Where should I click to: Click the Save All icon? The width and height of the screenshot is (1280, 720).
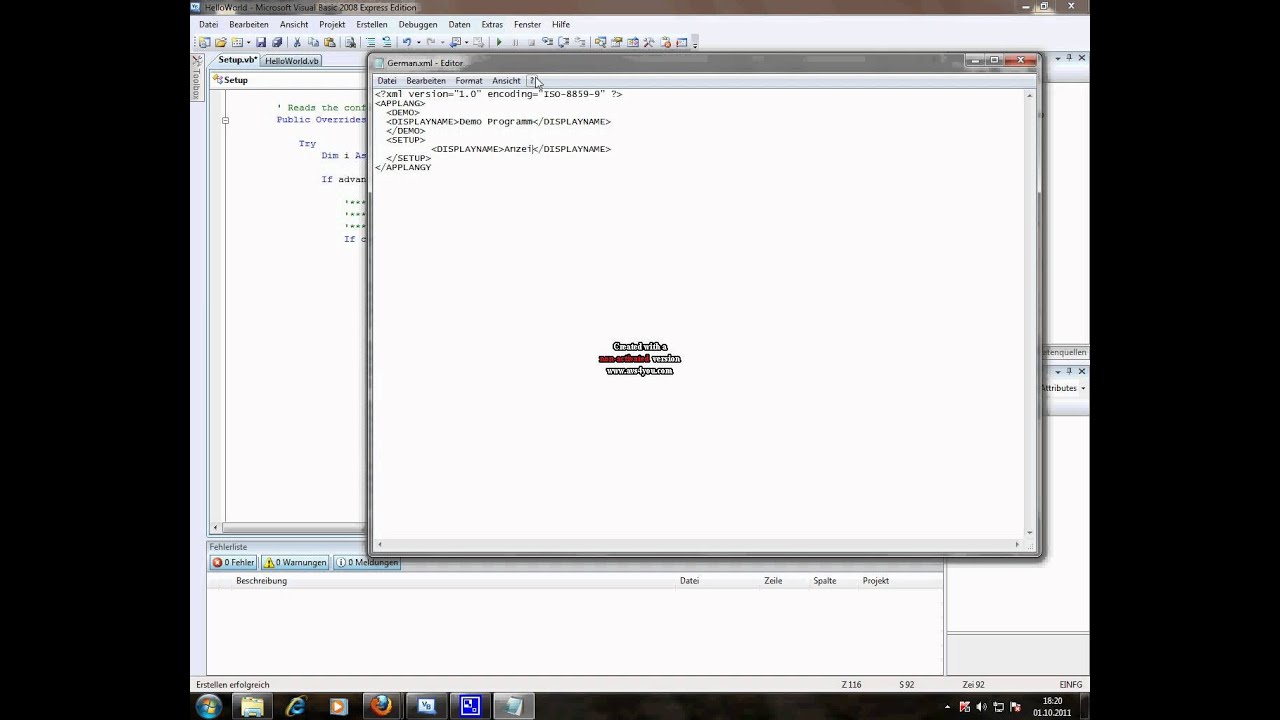[x=277, y=42]
